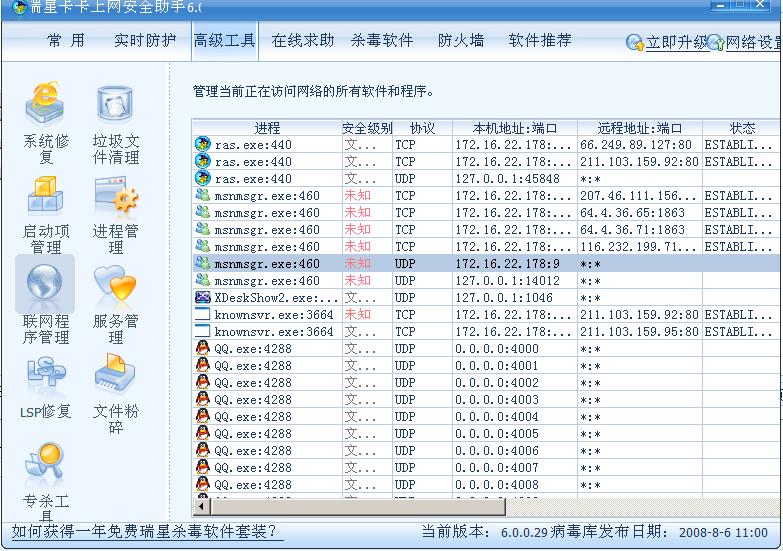783x551 pixels.
Task: Select row with local address 127.0.0.1:1046
Action: pos(486,297)
